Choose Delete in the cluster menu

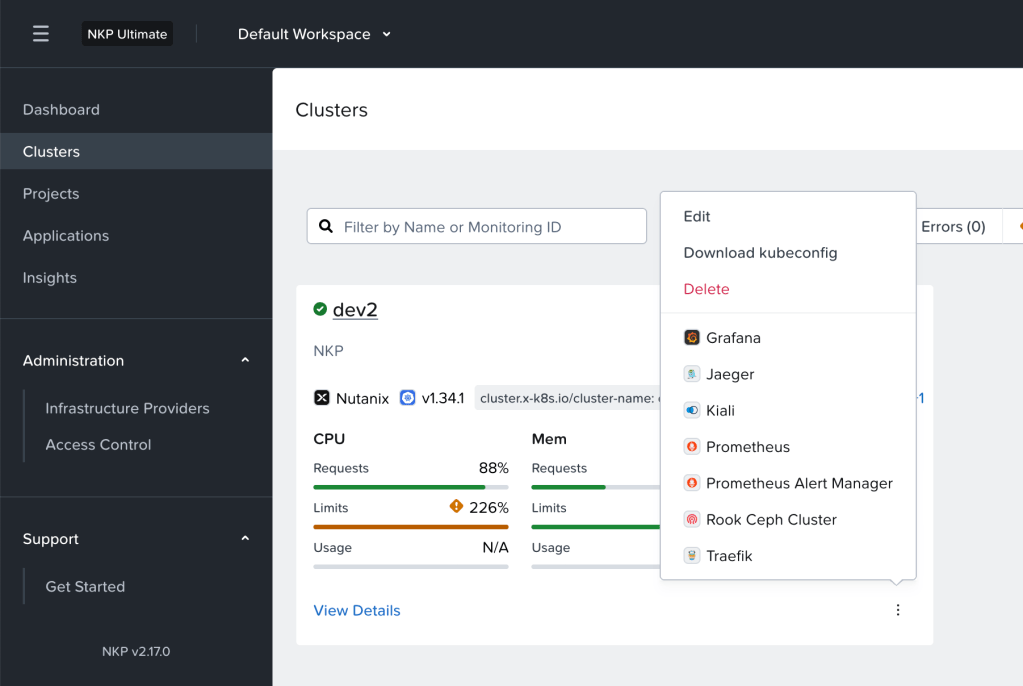pos(706,289)
